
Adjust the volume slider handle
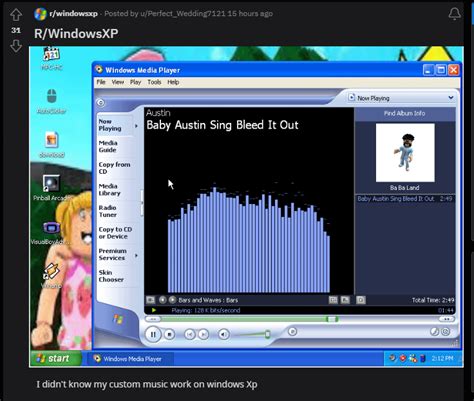267,334
